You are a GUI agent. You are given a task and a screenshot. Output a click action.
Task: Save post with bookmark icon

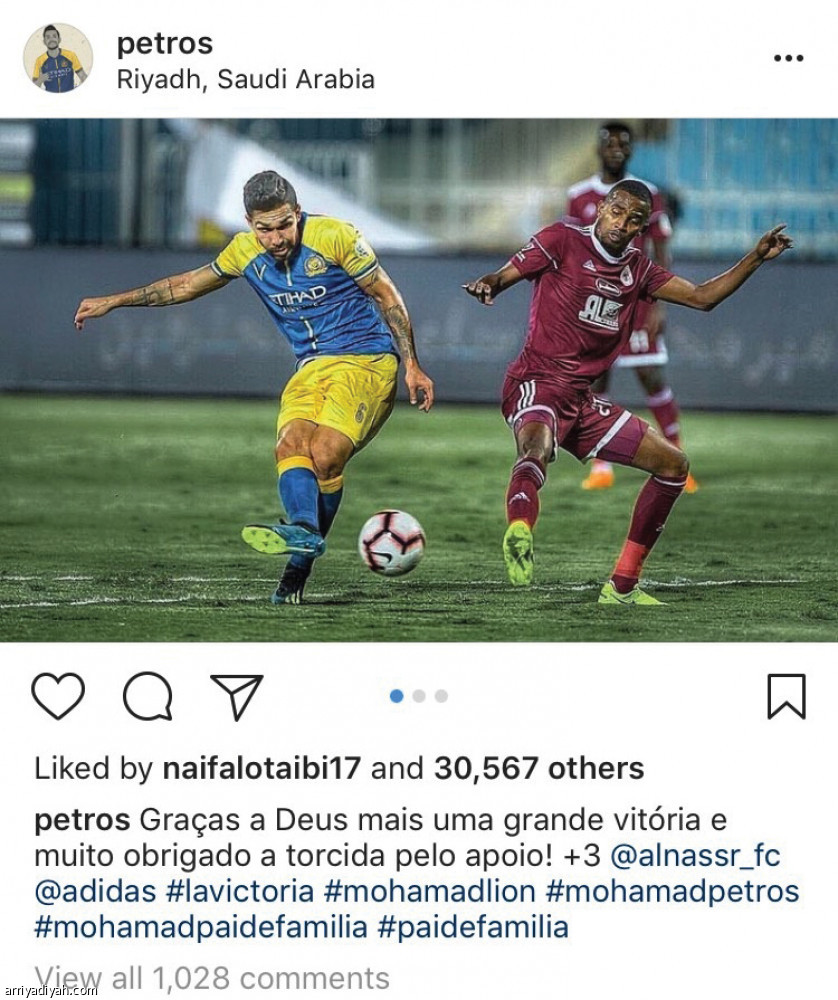786,696
